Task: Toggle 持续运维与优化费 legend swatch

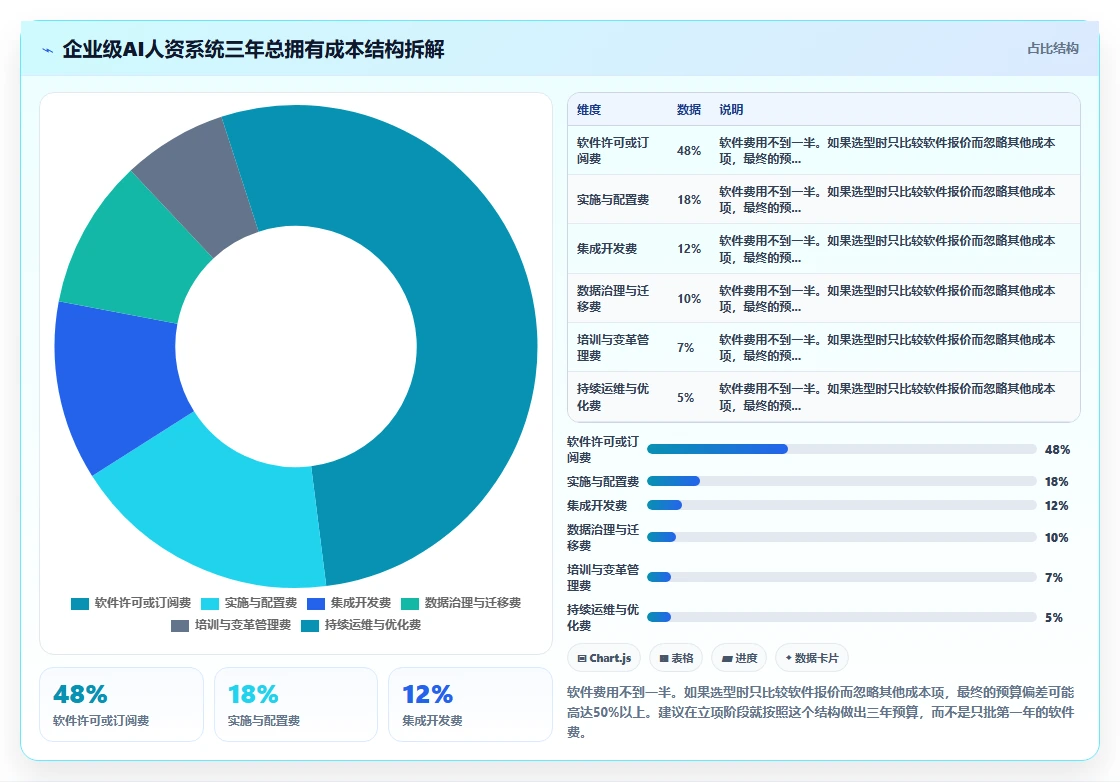Action: 310,626
